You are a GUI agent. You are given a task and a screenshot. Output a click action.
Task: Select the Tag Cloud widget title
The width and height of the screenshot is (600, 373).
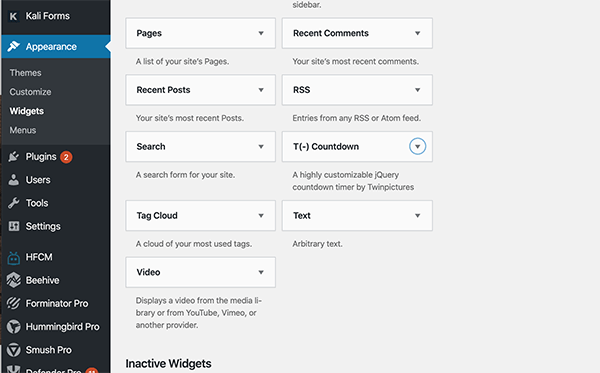click(157, 215)
